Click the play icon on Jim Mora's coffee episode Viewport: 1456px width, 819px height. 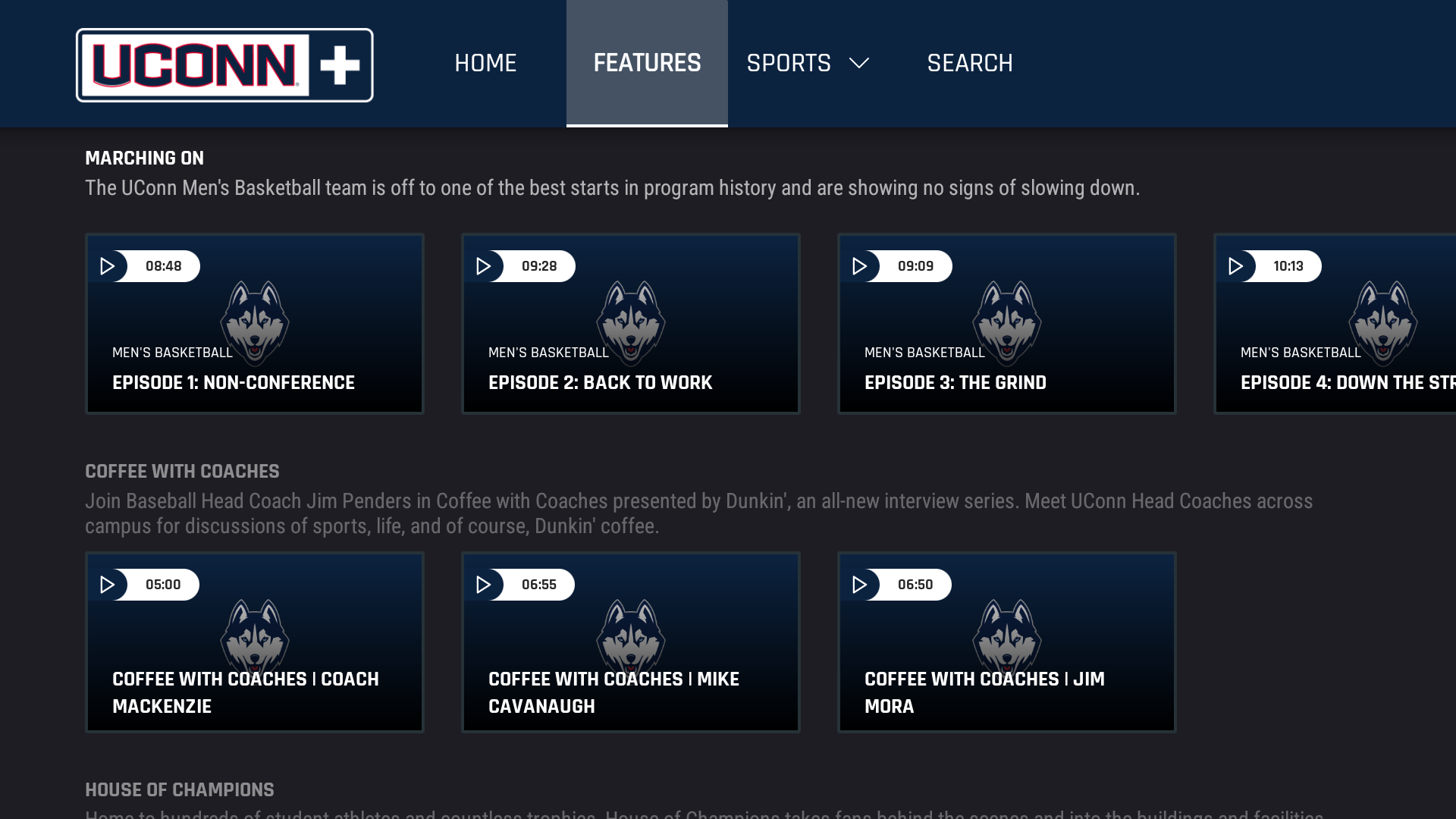(861, 585)
